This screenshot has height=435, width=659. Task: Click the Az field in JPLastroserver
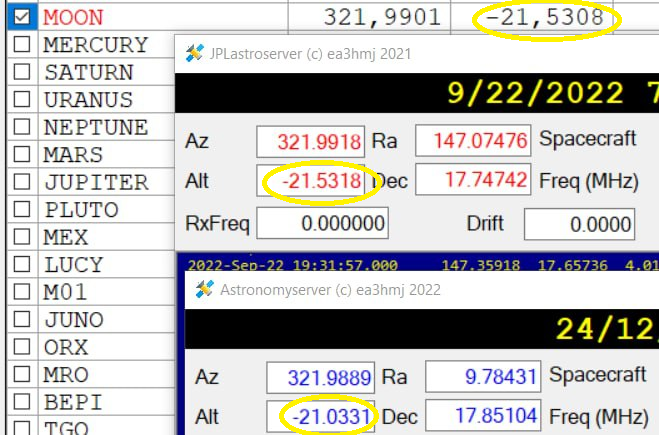(310, 142)
